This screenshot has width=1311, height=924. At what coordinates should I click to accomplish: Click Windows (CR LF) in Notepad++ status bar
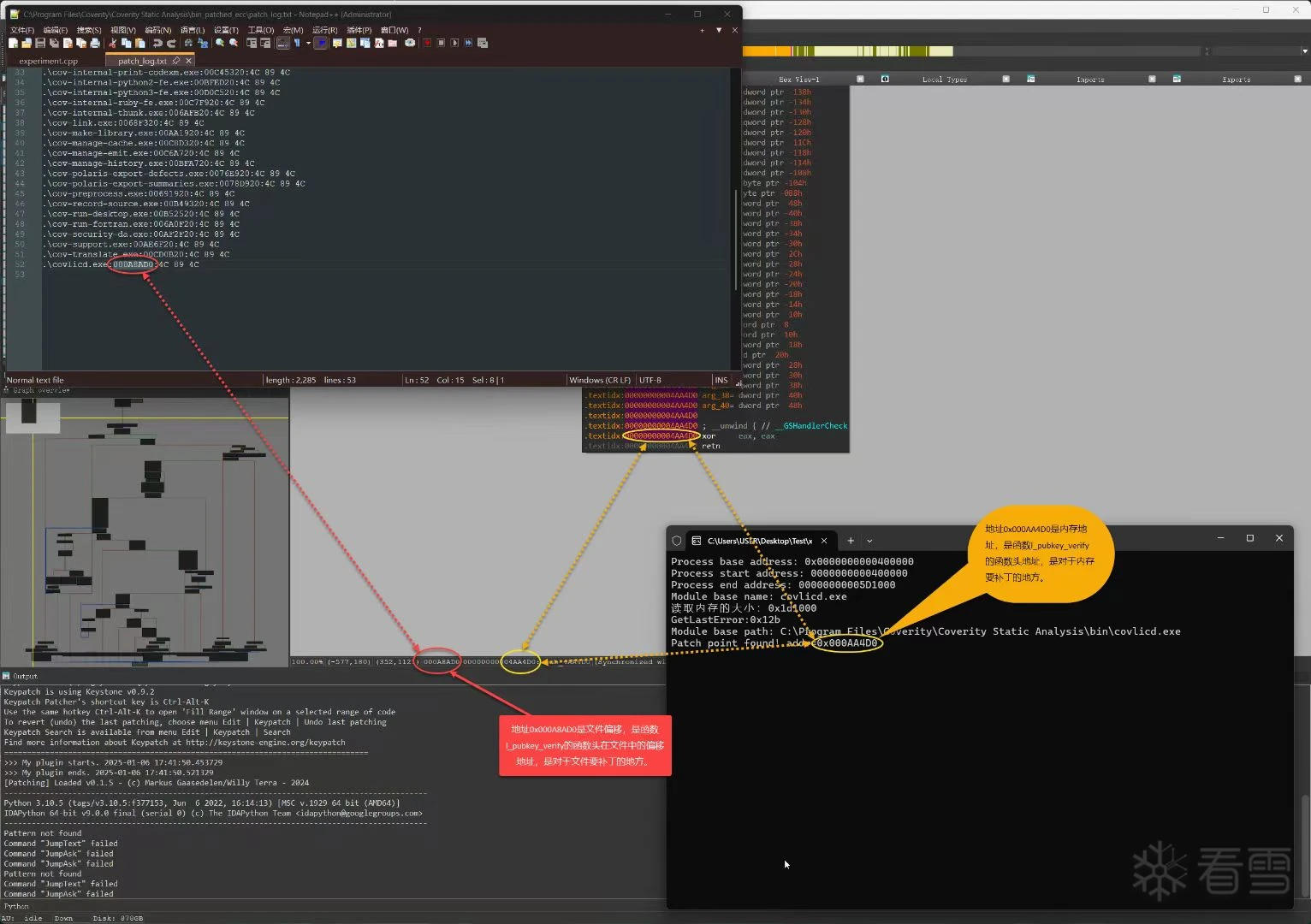(600, 380)
